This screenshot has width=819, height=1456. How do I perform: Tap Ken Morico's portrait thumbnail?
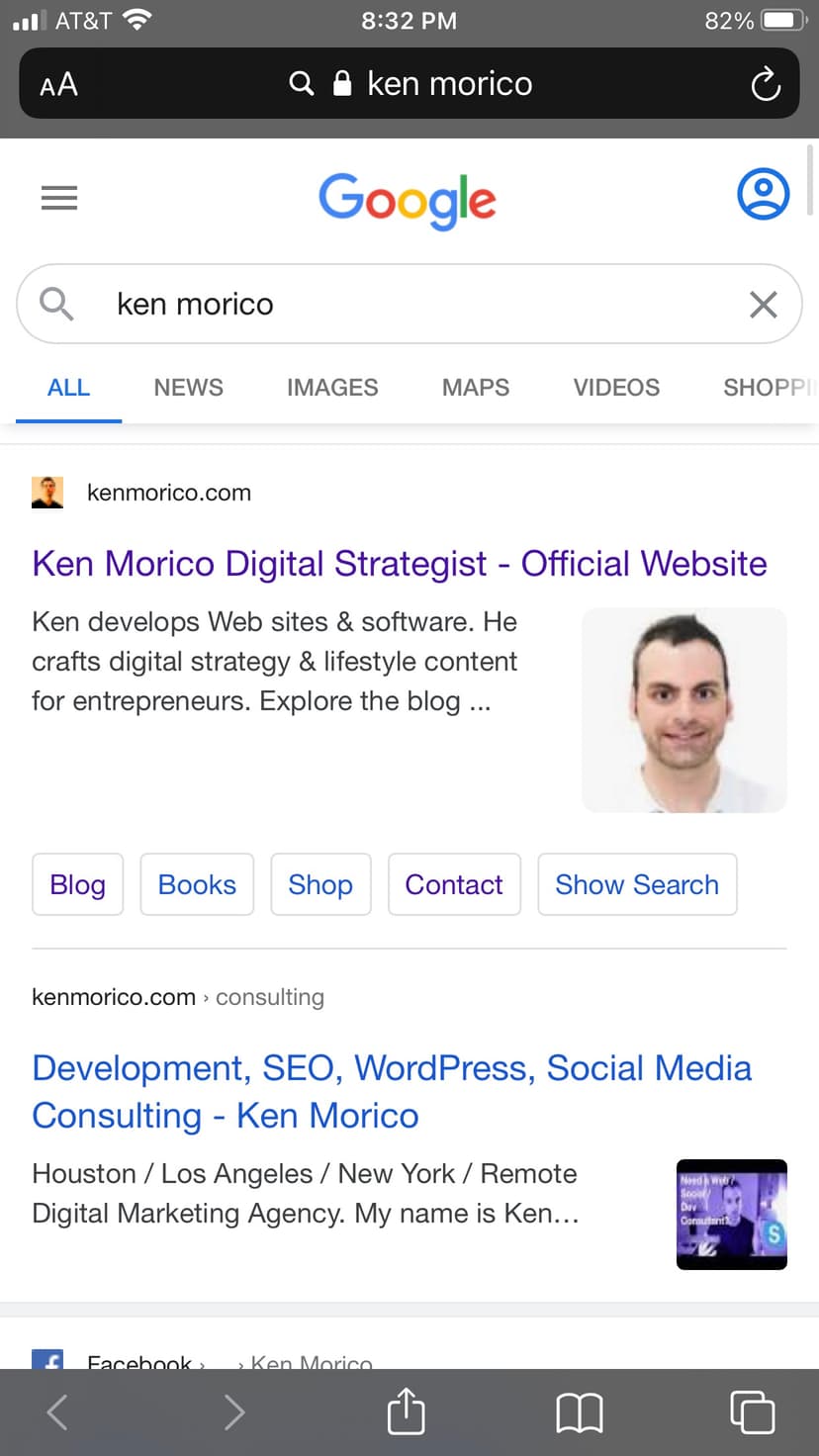tap(683, 710)
